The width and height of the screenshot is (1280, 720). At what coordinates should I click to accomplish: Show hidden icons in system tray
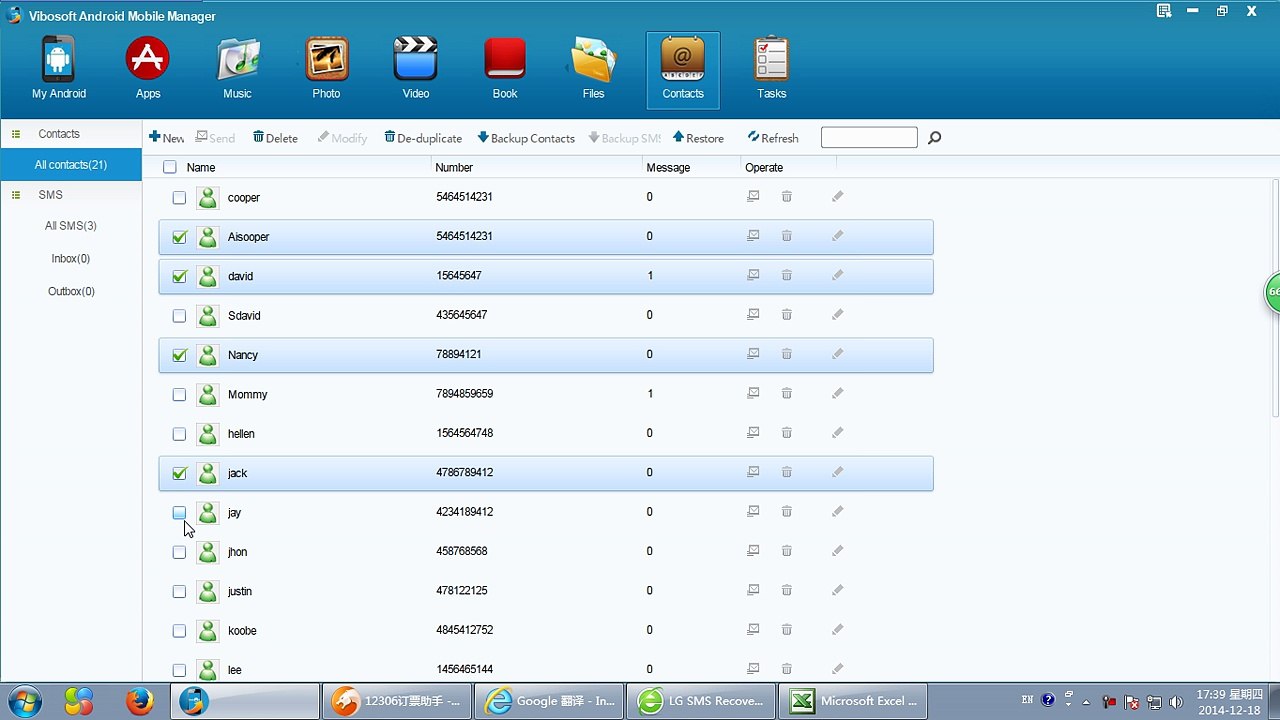1086,702
